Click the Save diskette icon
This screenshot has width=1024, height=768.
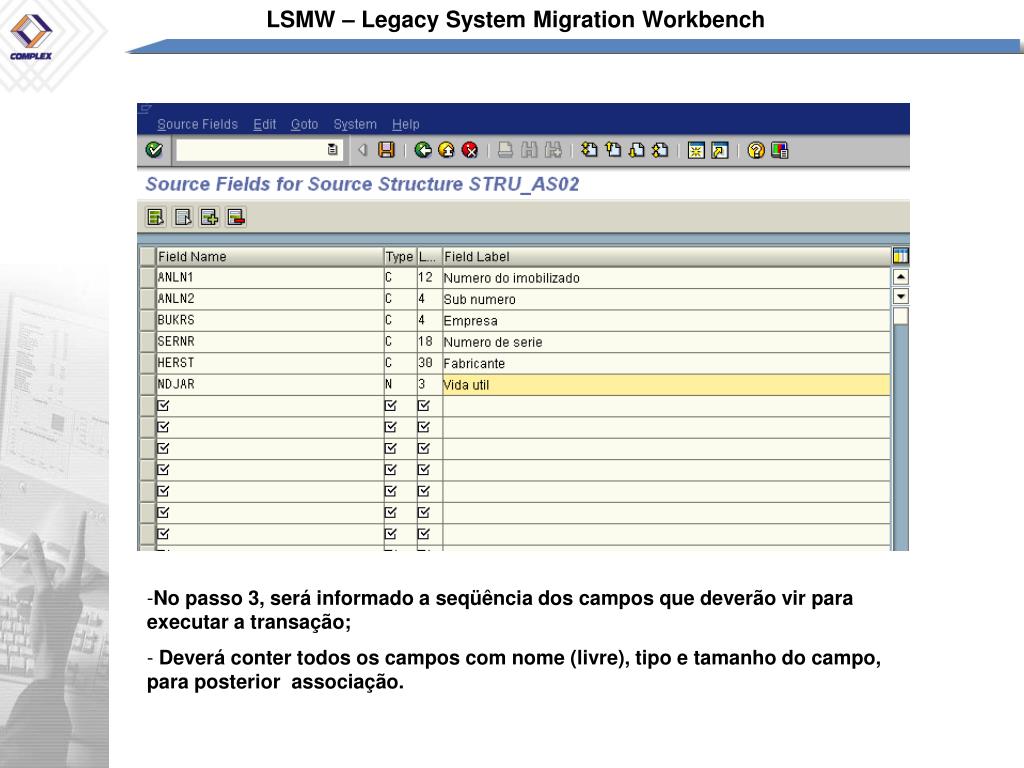[x=387, y=150]
